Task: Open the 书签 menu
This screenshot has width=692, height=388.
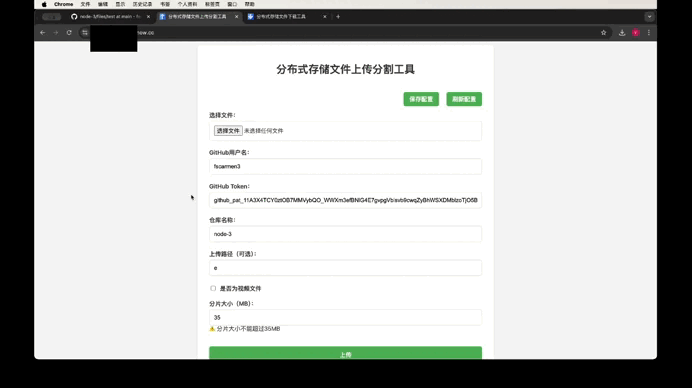Action: pos(165,4)
